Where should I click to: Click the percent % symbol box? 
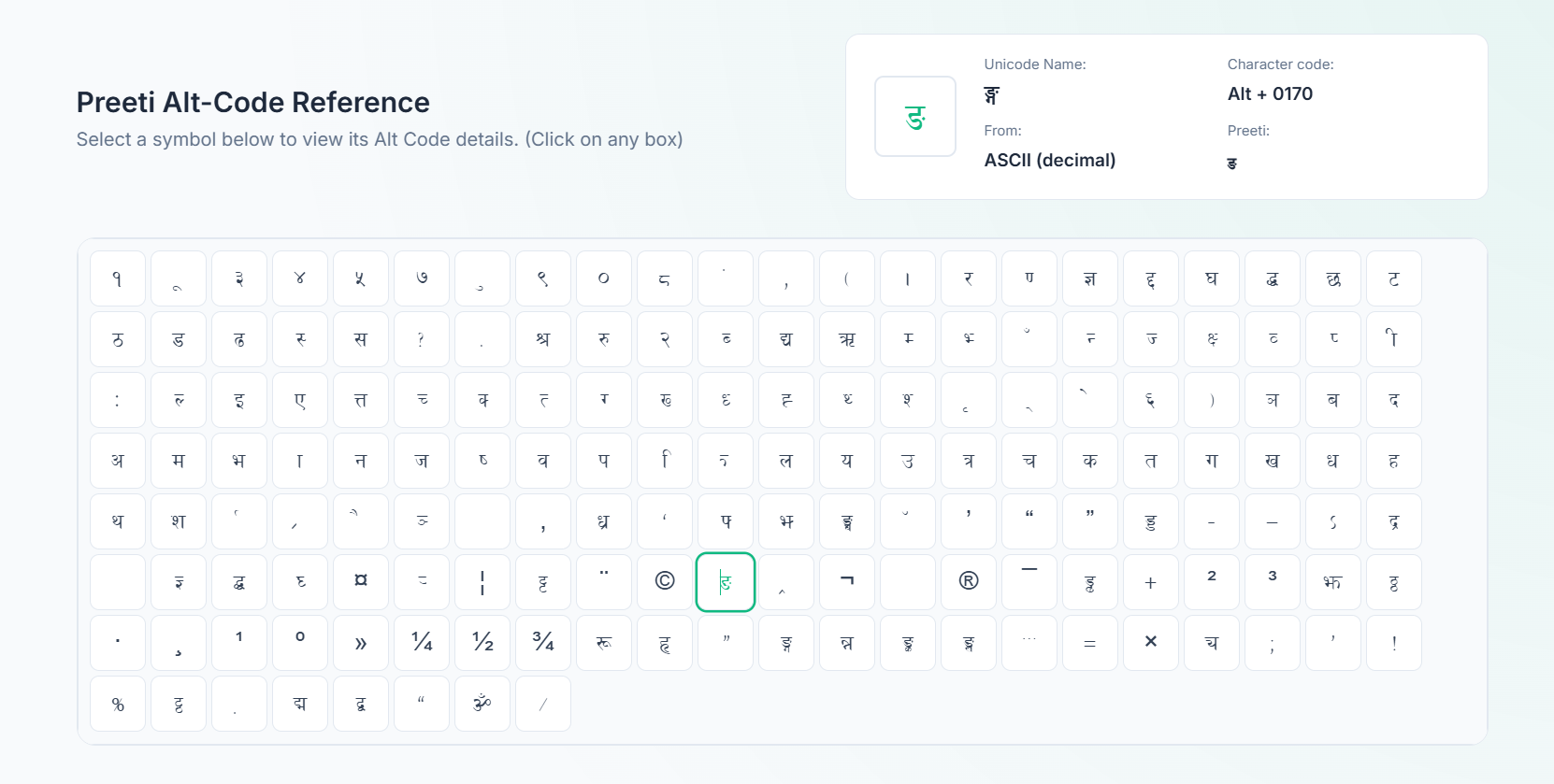click(x=117, y=704)
